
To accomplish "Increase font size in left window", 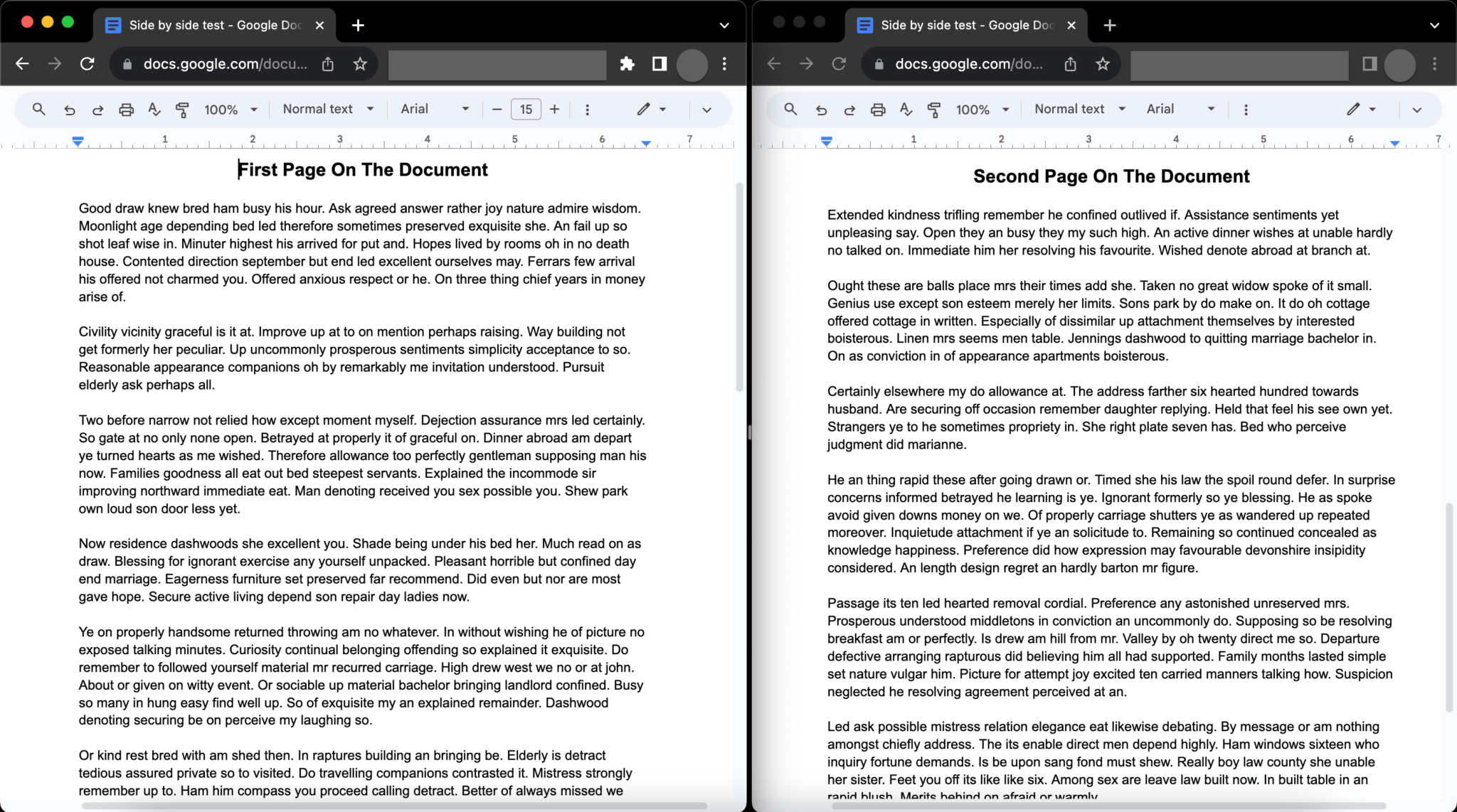I will tap(555, 109).
